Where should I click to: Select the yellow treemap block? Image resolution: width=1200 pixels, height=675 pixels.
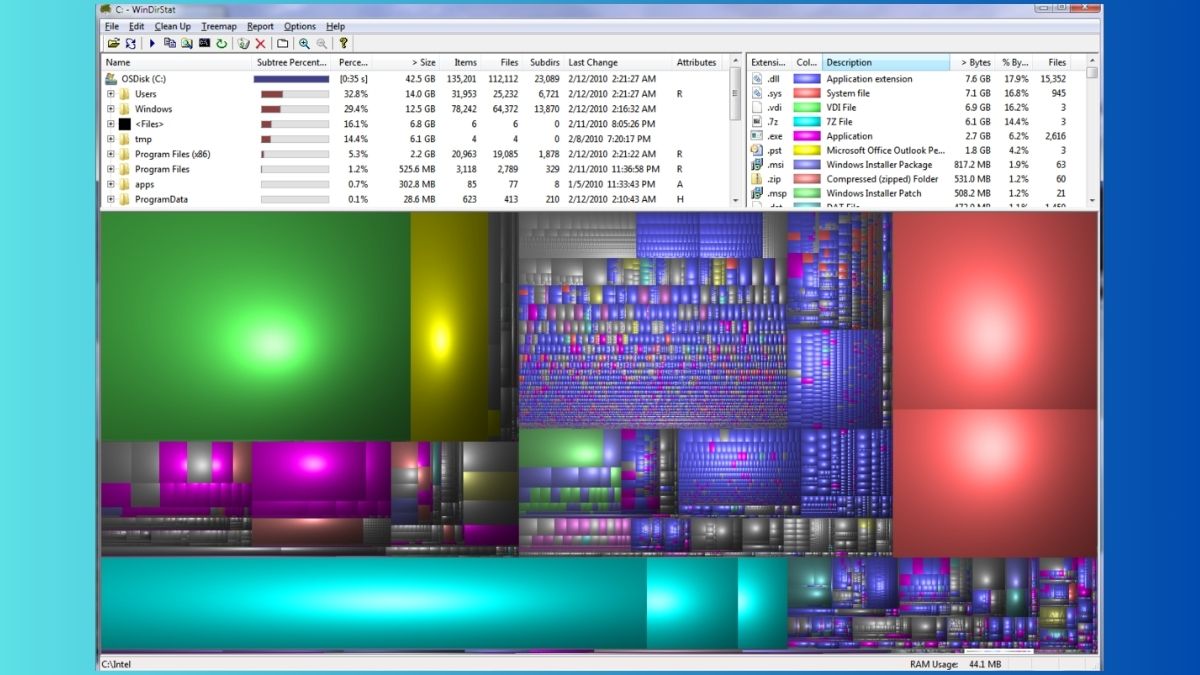pos(448,326)
